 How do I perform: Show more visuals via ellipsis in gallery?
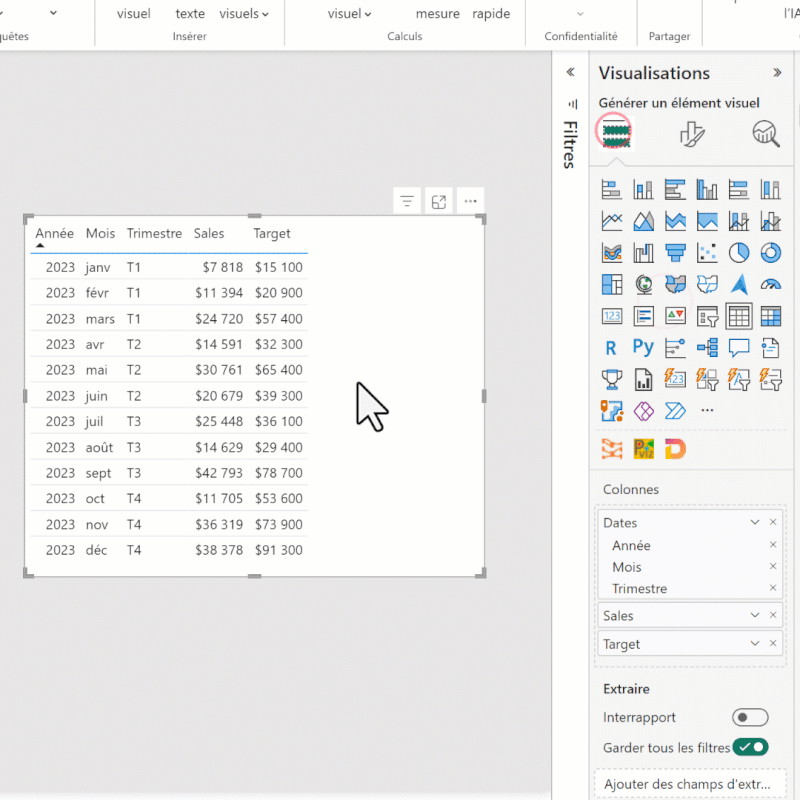click(707, 410)
